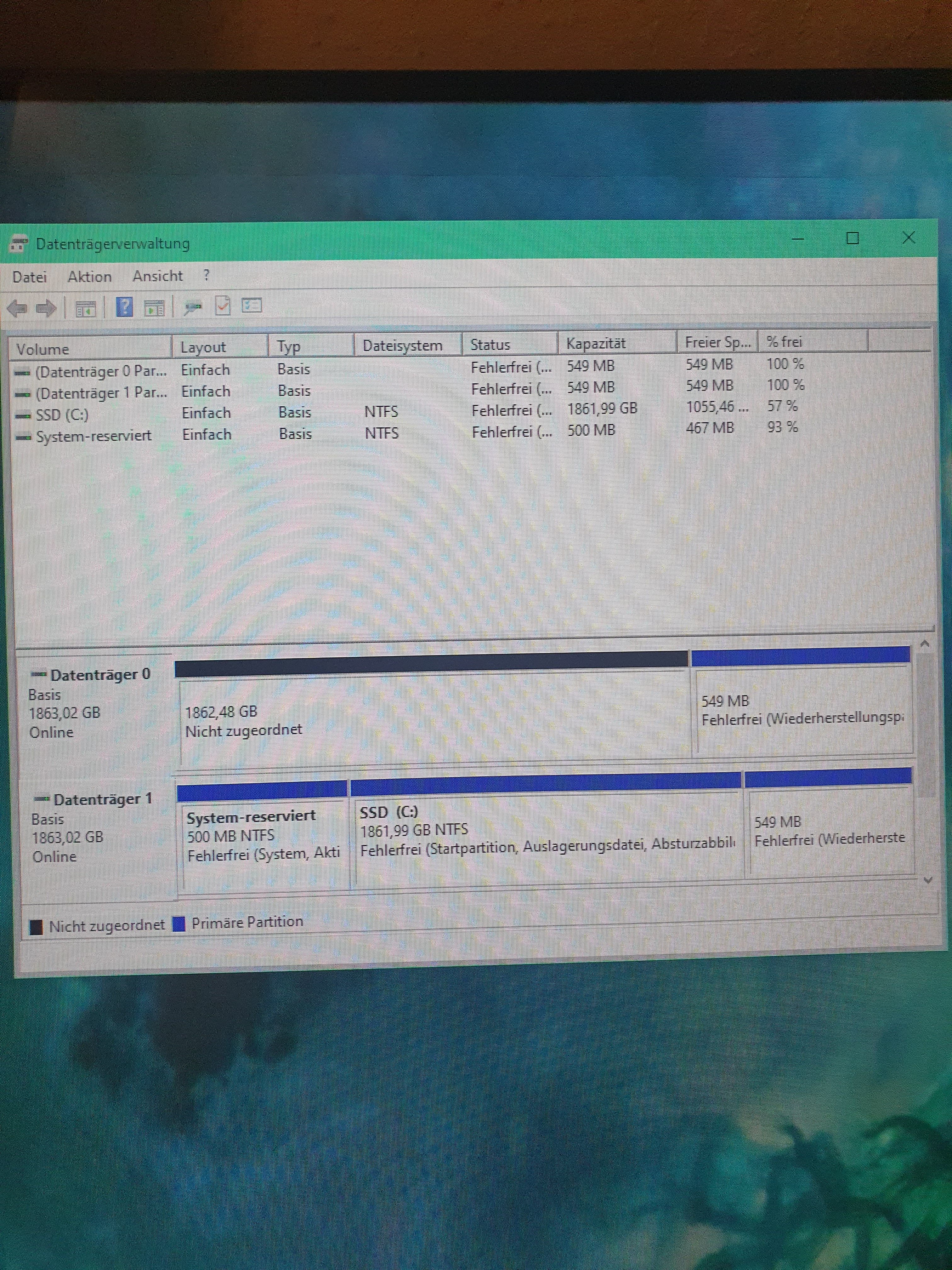Open the question mark help menu
This screenshot has height=1270, width=952.
(207, 276)
